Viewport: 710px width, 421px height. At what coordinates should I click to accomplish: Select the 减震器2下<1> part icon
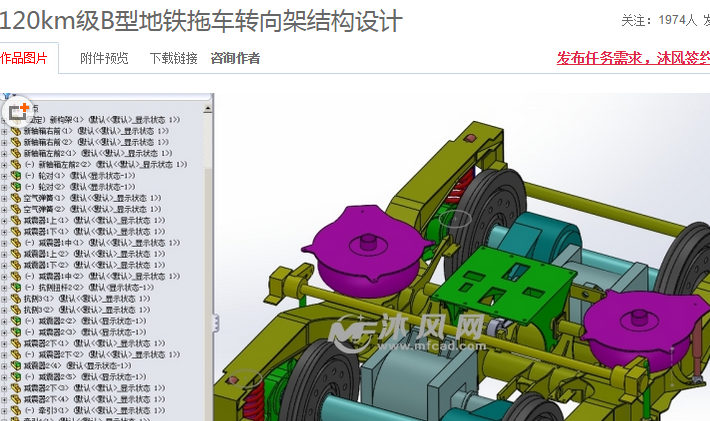pyautogui.click(x=16, y=343)
